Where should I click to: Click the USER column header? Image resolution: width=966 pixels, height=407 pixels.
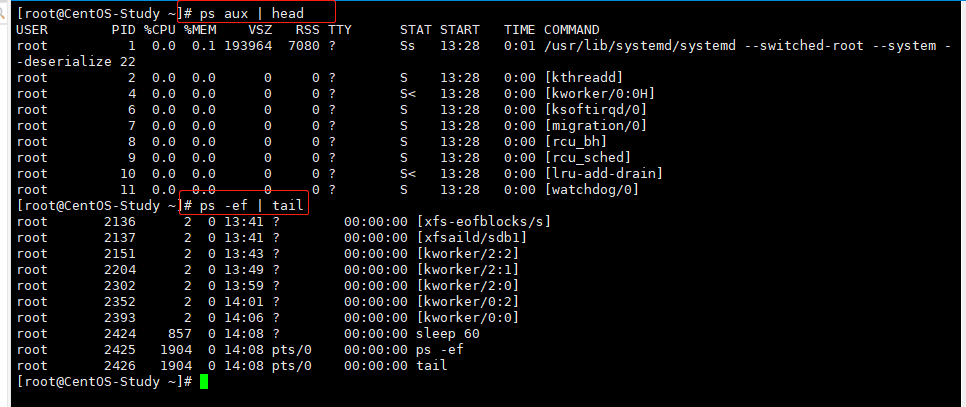click(32, 30)
